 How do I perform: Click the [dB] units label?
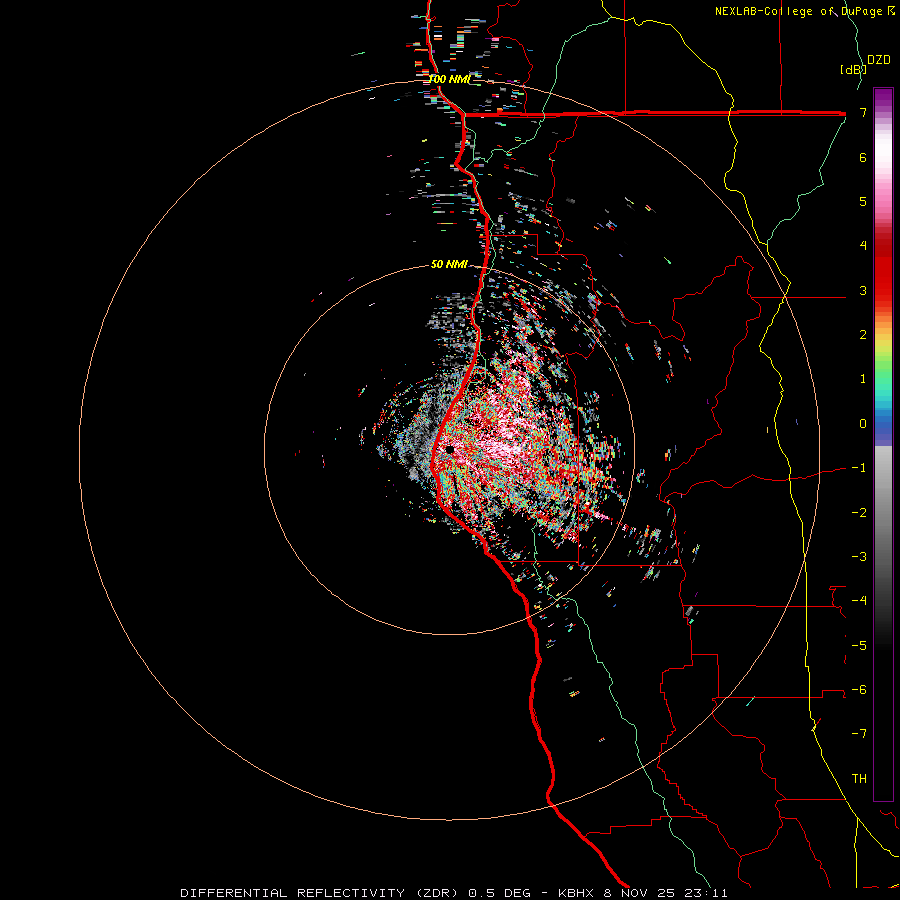[x=852, y=69]
